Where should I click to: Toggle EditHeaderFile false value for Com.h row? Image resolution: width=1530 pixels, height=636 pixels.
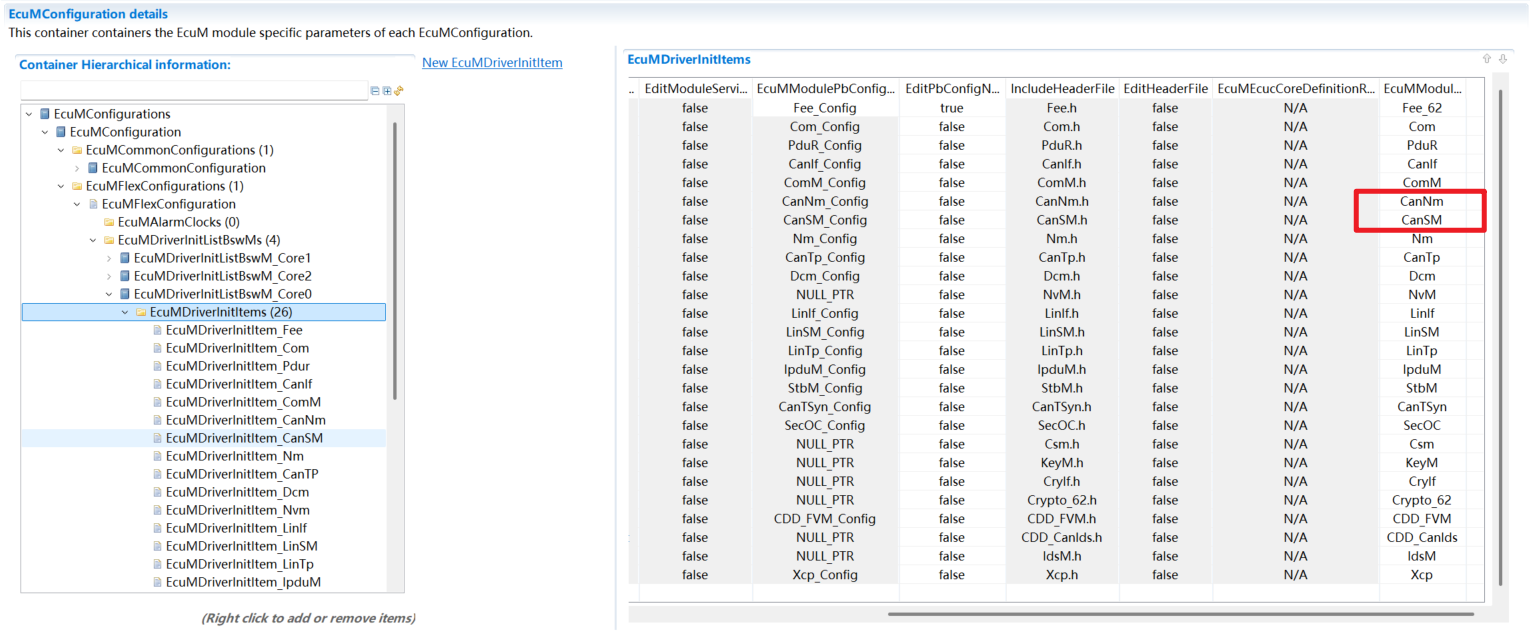pyautogui.click(x=1164, y=127)
